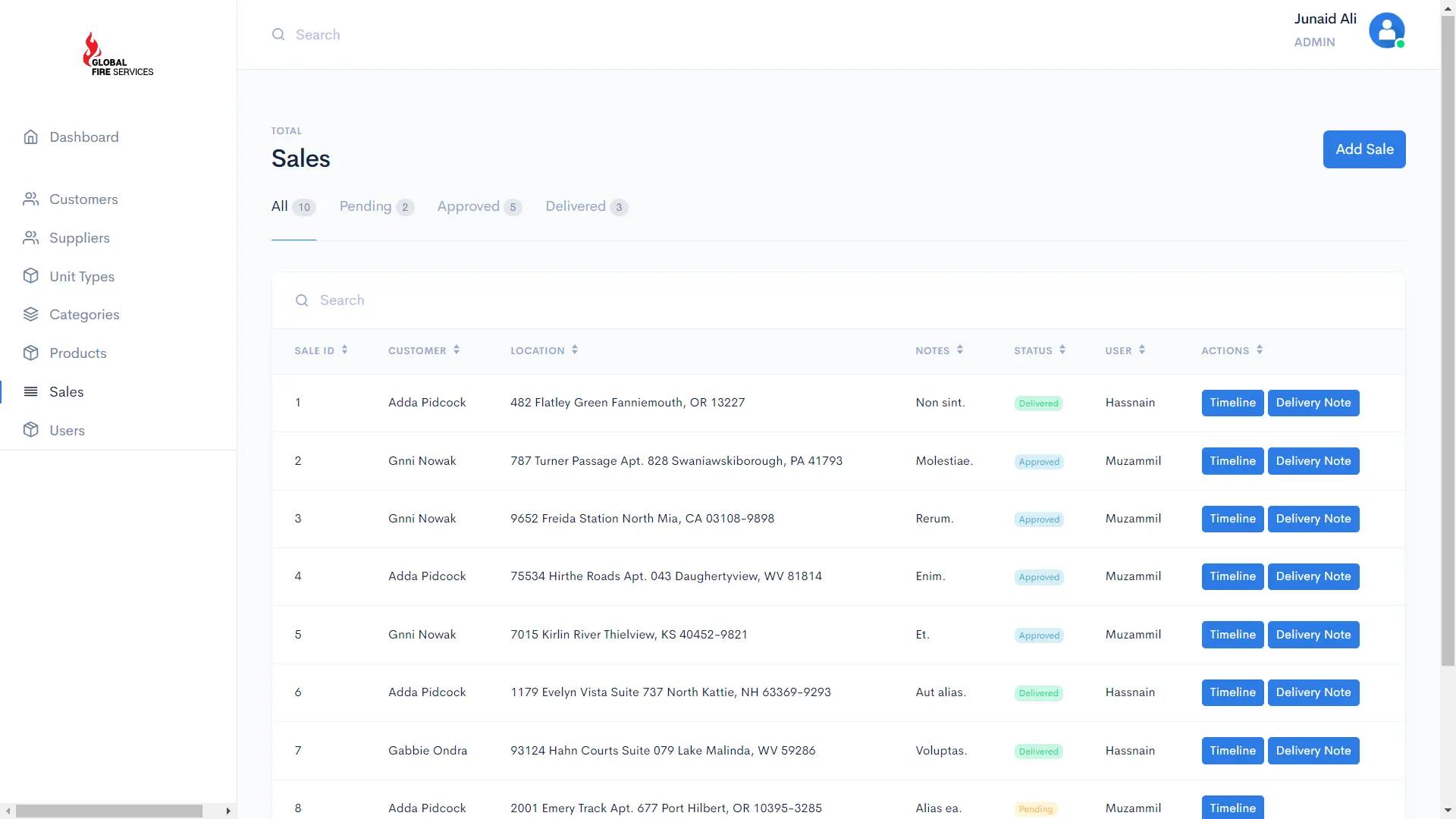
Task: Open Products package icon
Action: pyautogui.click(x=30, y=353)
